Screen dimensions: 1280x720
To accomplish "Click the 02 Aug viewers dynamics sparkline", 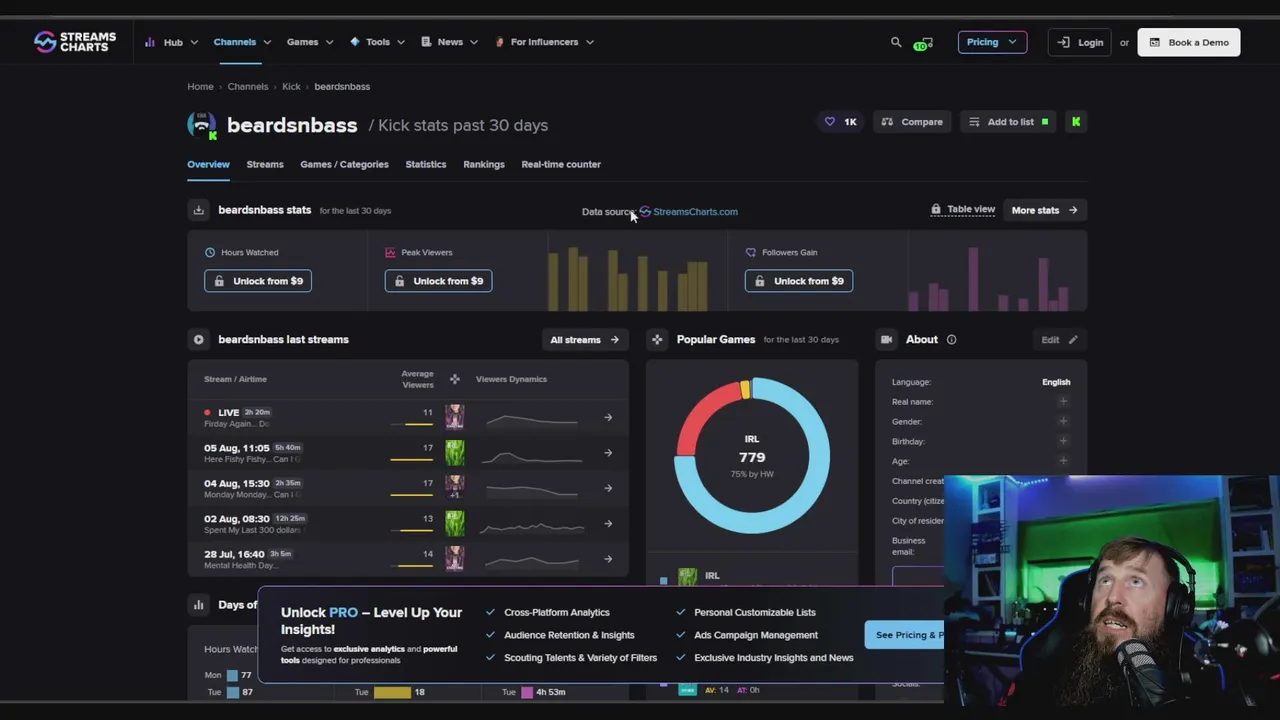I will click(x=532, y=526).
